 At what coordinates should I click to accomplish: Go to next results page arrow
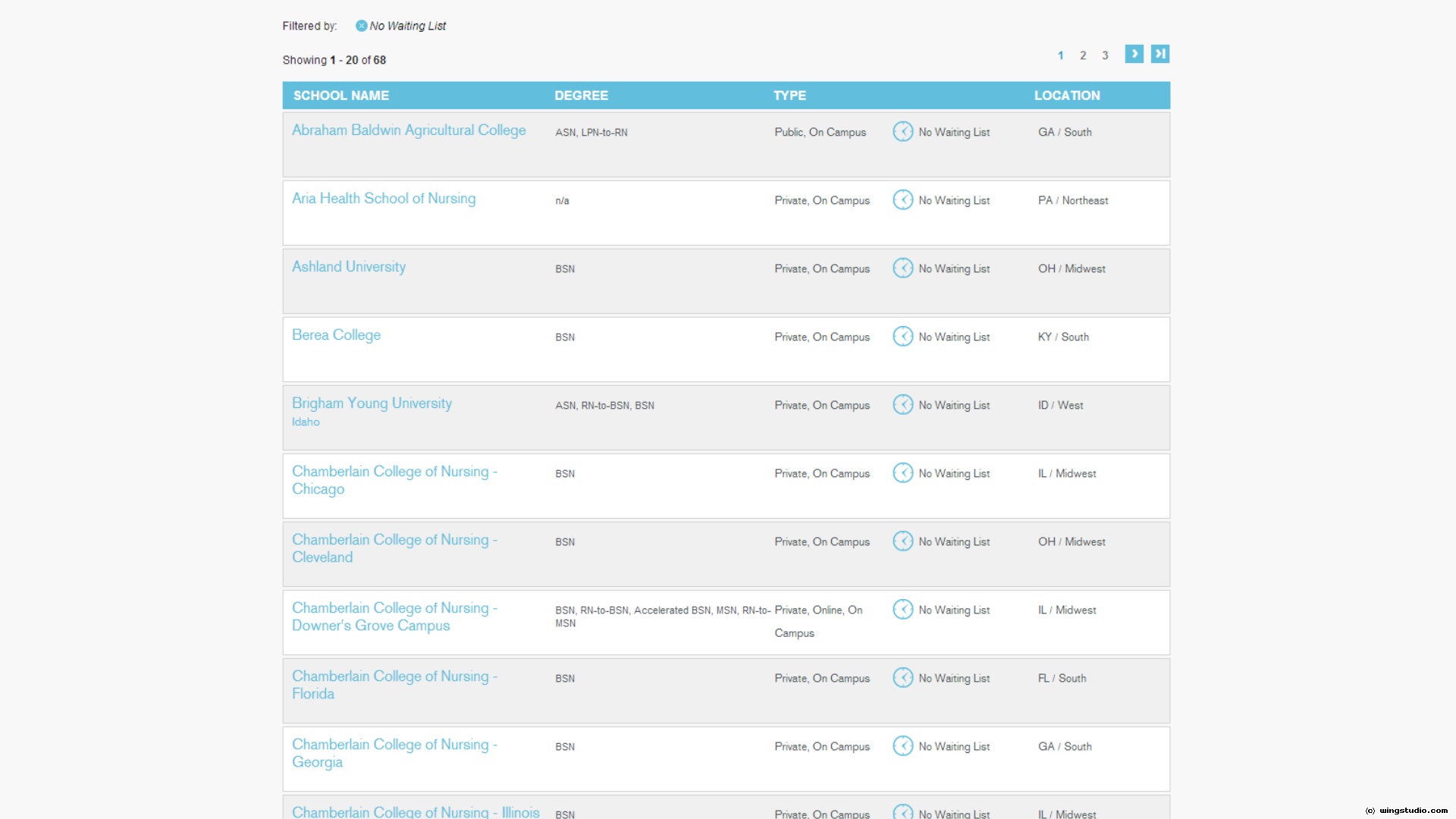click(1134, 54)
